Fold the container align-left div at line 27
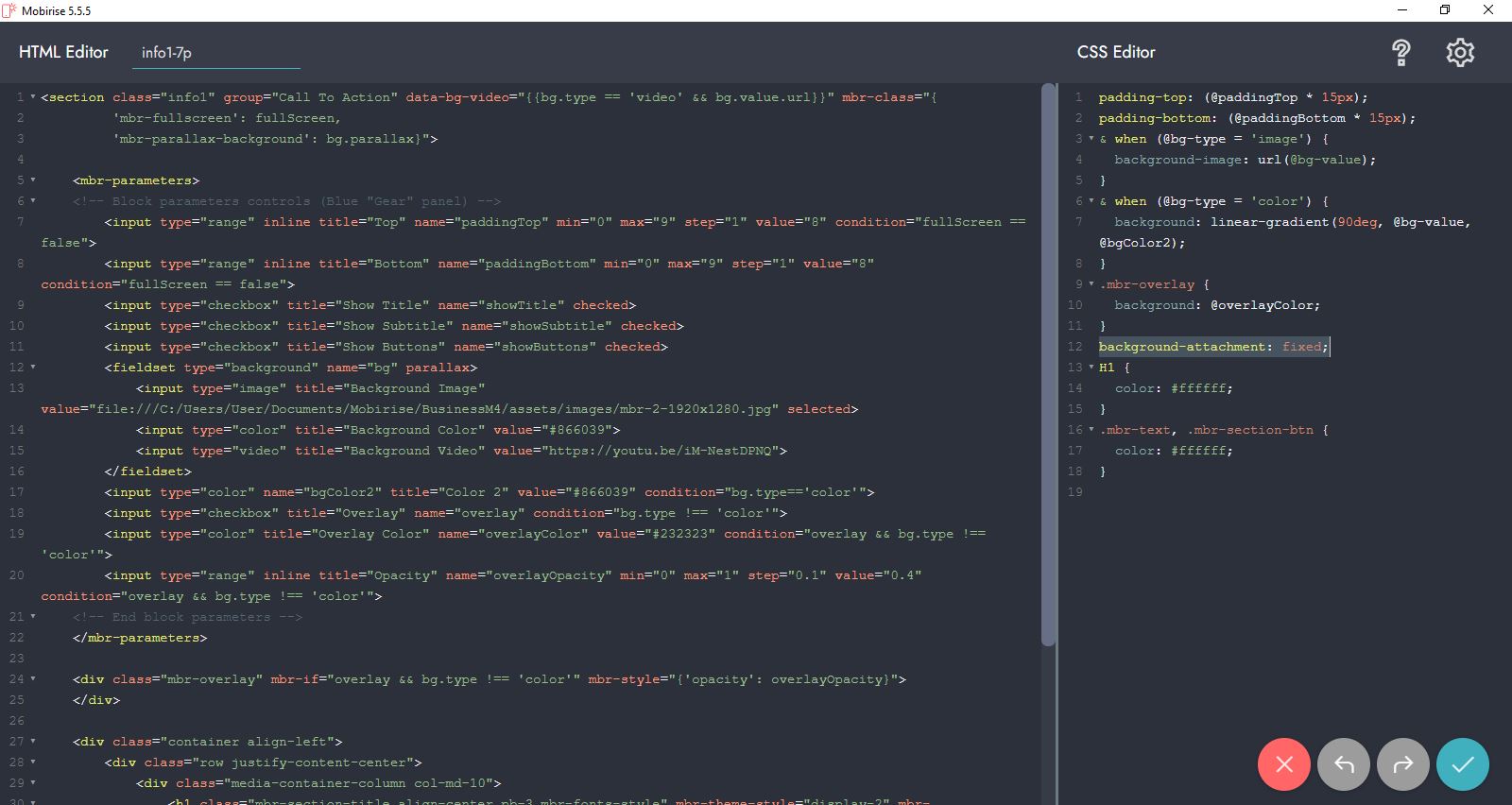 click(x=33, y=742)
